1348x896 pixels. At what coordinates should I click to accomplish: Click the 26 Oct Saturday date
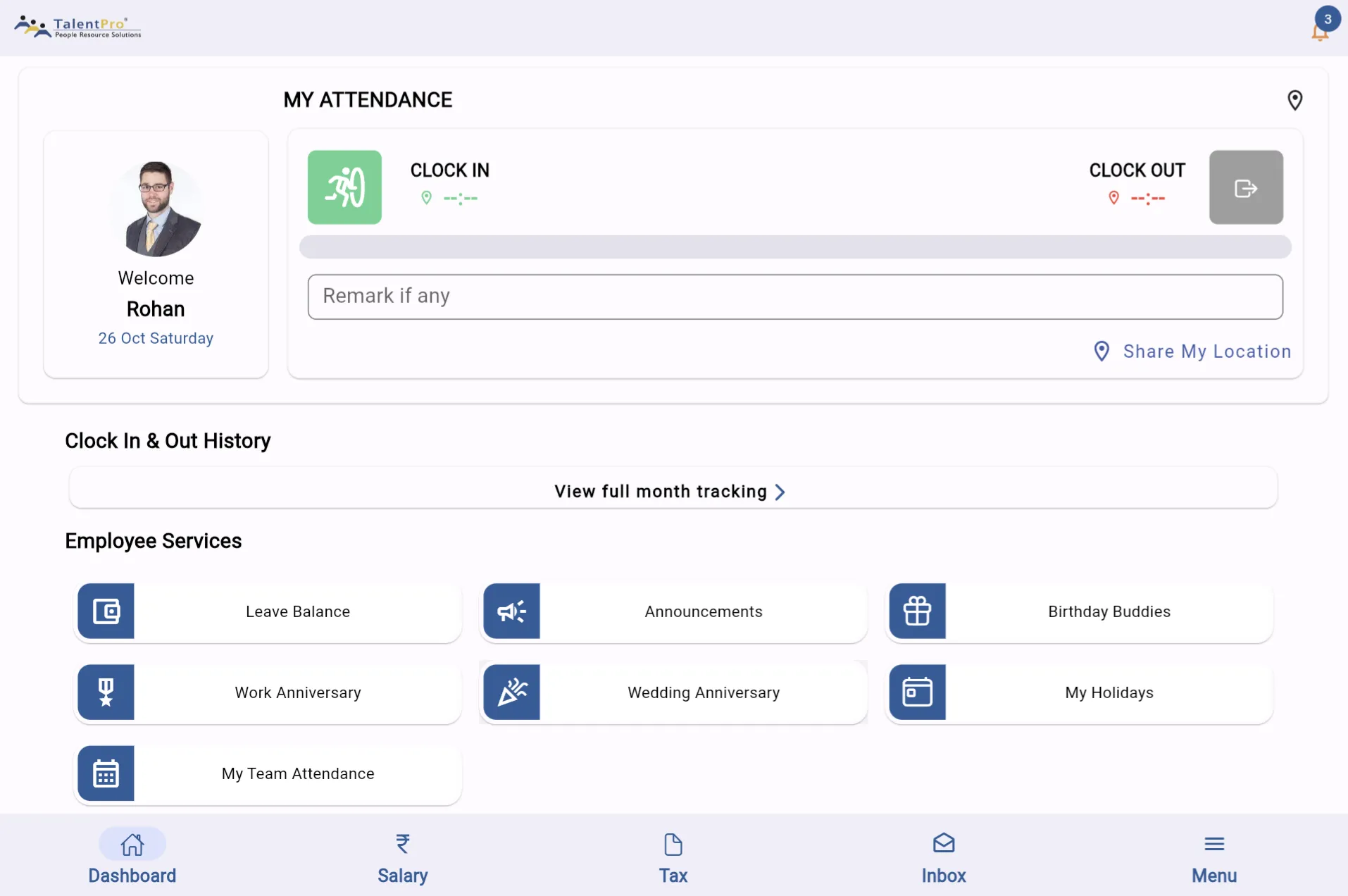click(x=156, y=338)
